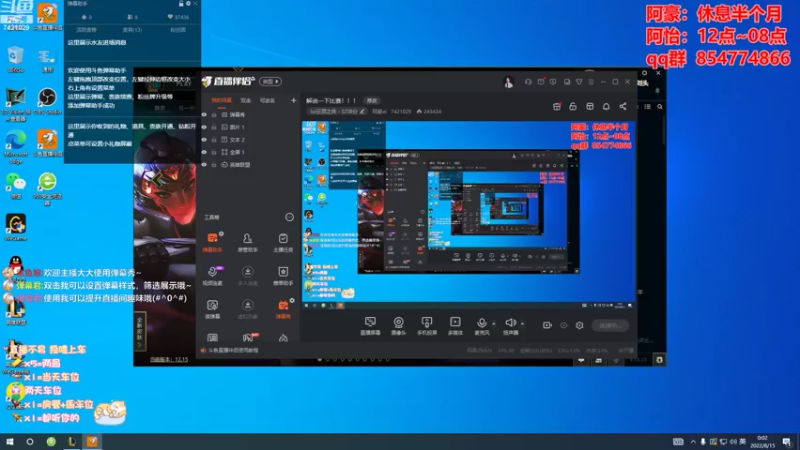Open the 视频连麦 tool

click(x=212, y=276)
